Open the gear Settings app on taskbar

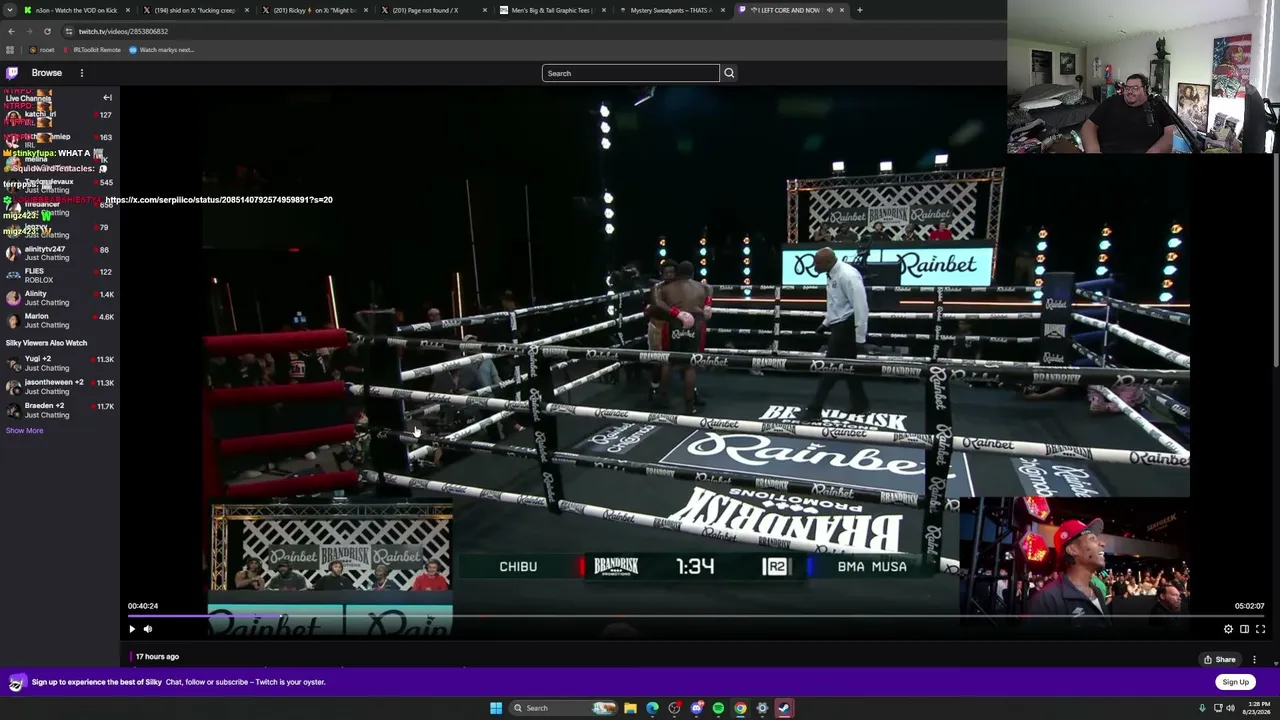click(x=762, y=708)
